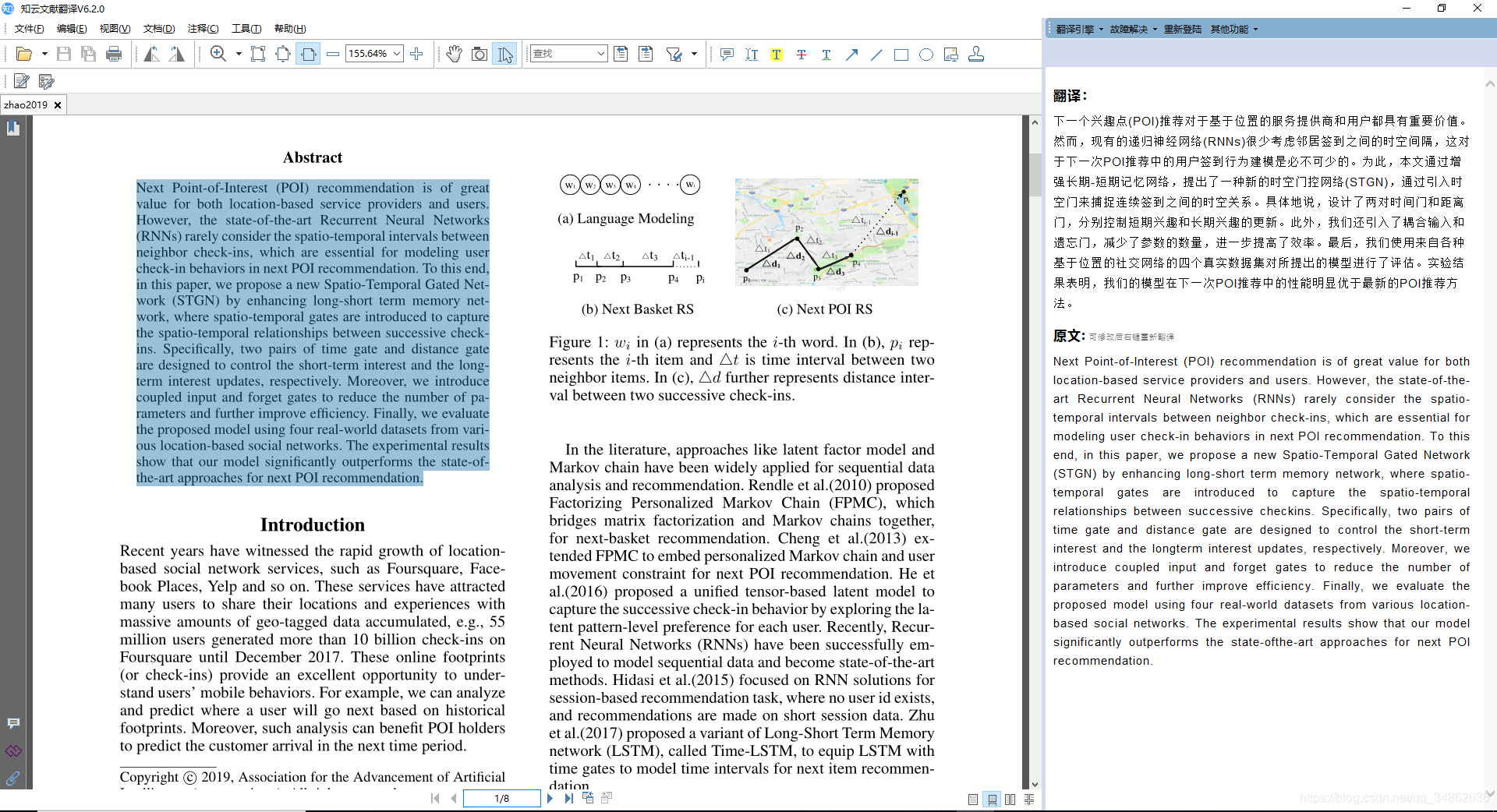
Task: Go to last page arrow
Action: pyautogui.click(x=568, y=798)
